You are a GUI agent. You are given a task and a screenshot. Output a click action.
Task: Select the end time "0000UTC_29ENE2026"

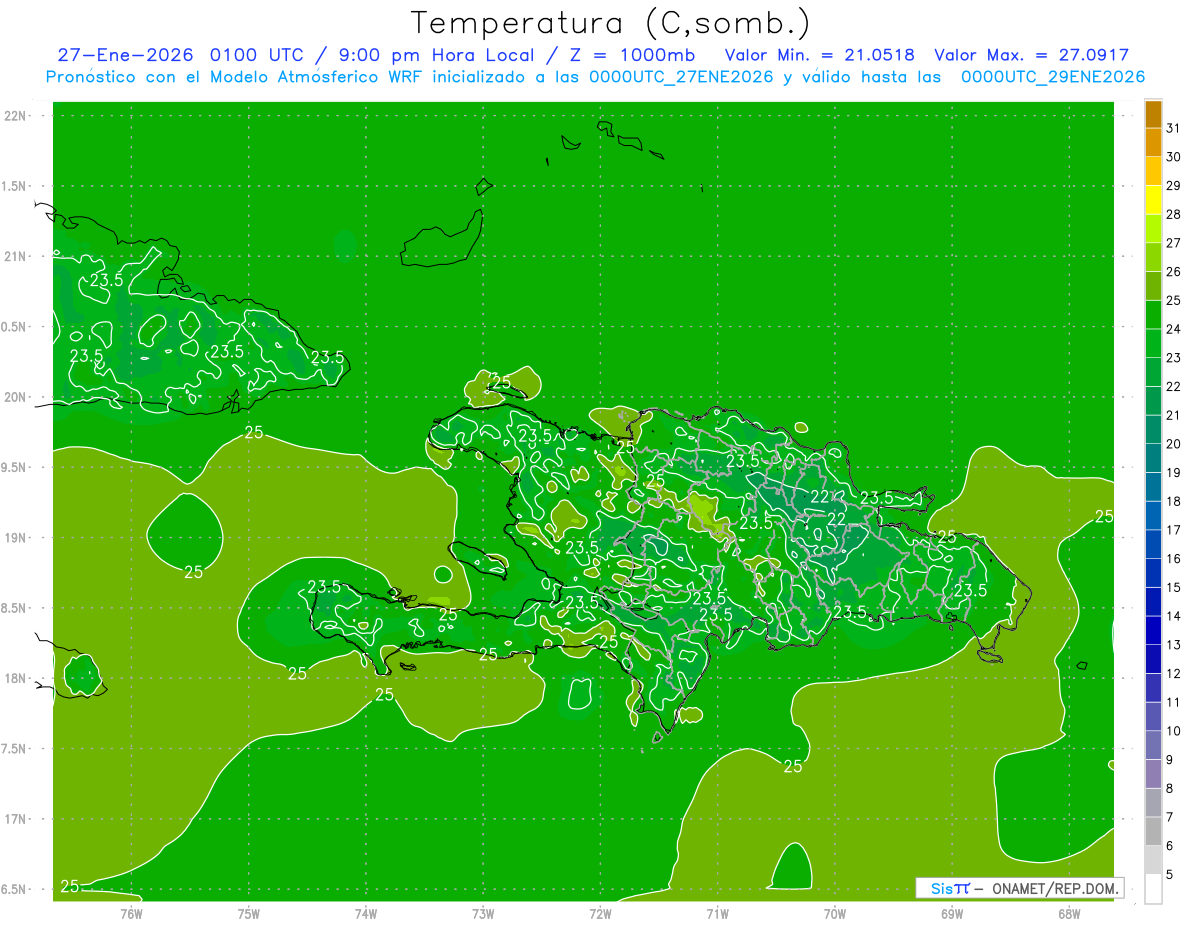pyautogui.click(x=1053, y=77)
